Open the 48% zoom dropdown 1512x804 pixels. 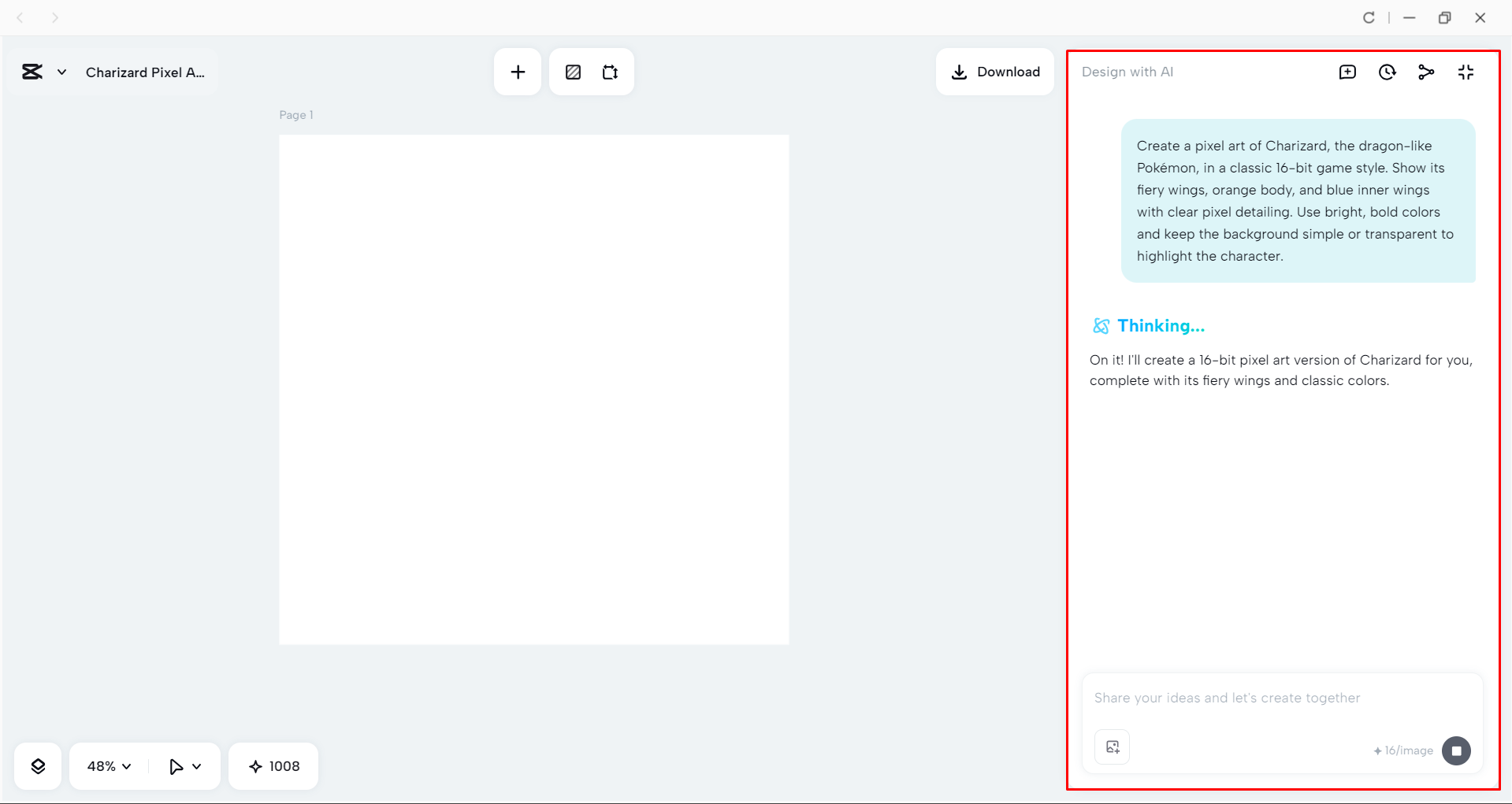(x=109, y=766)
